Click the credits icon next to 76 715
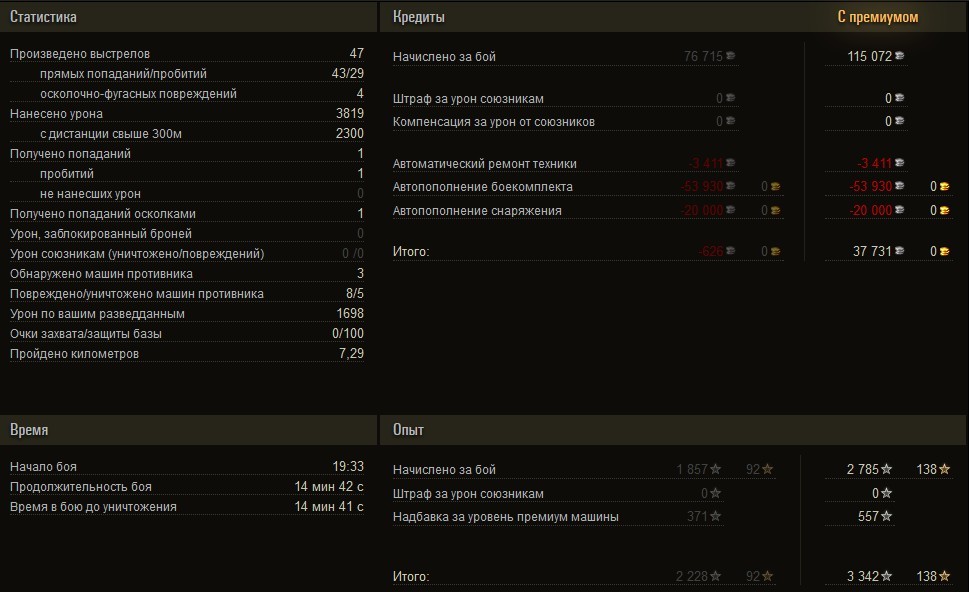The height and width of the screenshot is (592, 969). point(730,56)
